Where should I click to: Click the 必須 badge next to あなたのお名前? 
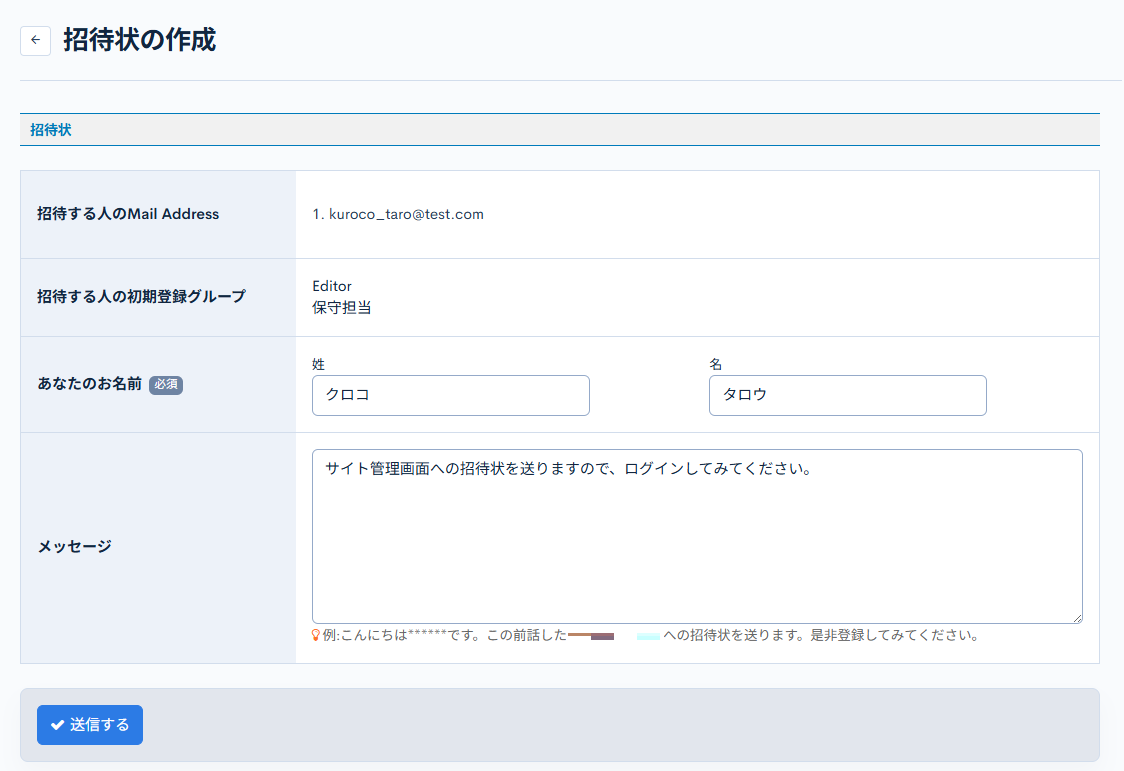click(x=165, y=385)
